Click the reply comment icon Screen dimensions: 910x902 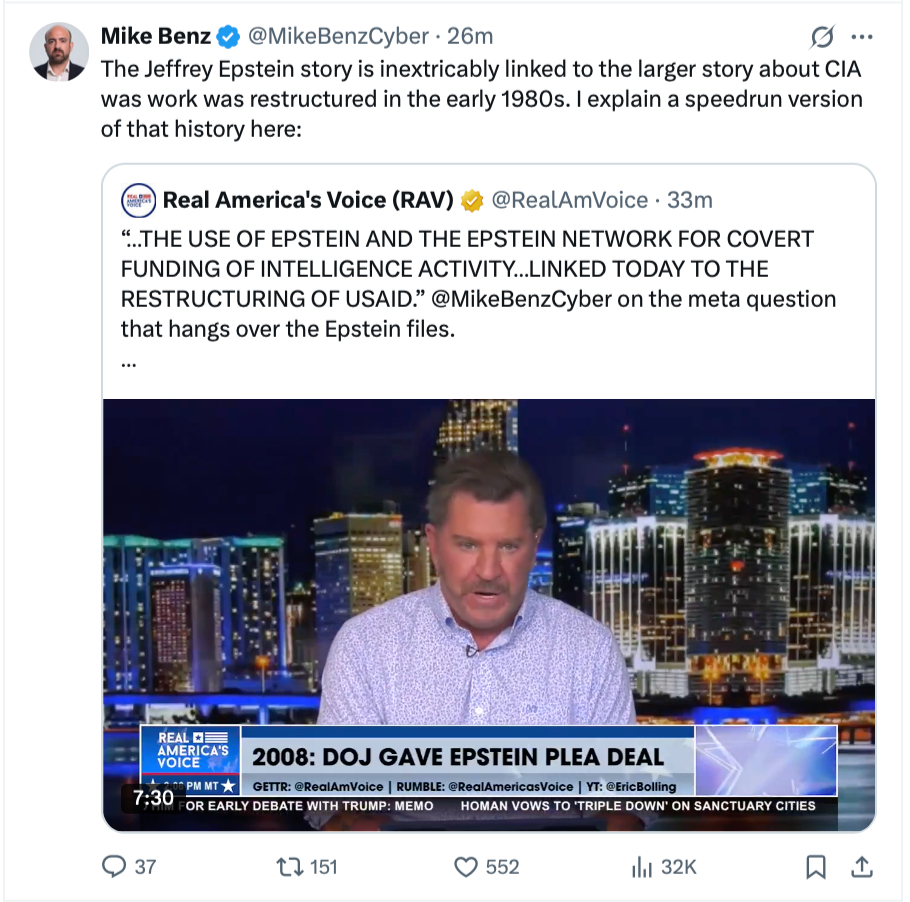tap(115, 866)
